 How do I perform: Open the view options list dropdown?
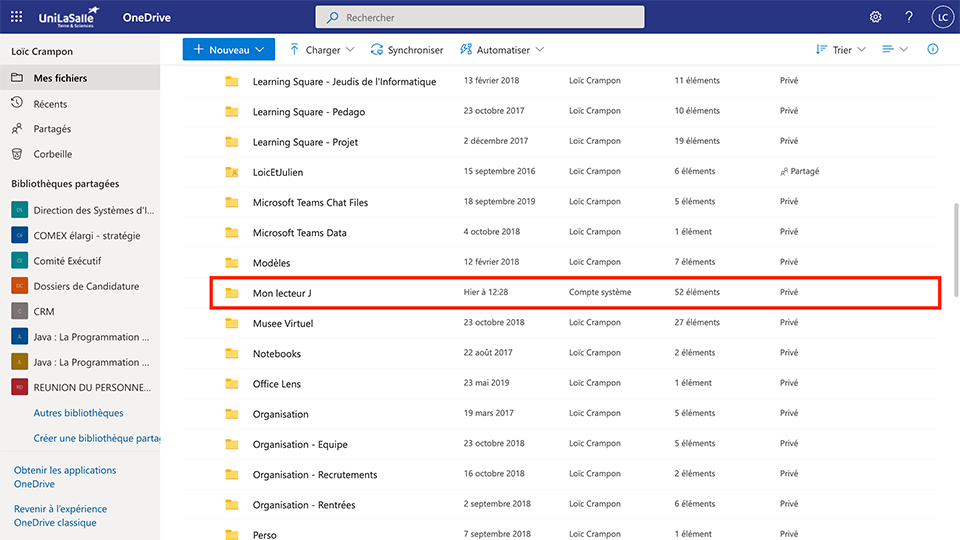[894, 49]
